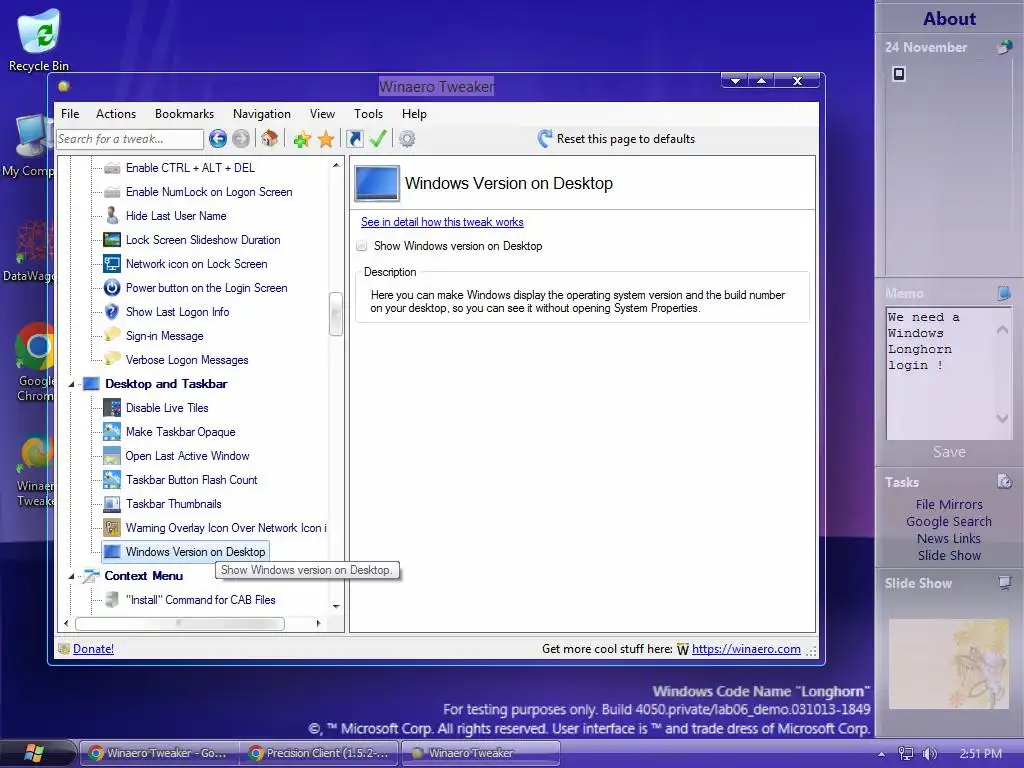Click the Forward navigation arrow icon
Image resolution: width=1024 pixels, height=768 pixels.
[241, 138]
